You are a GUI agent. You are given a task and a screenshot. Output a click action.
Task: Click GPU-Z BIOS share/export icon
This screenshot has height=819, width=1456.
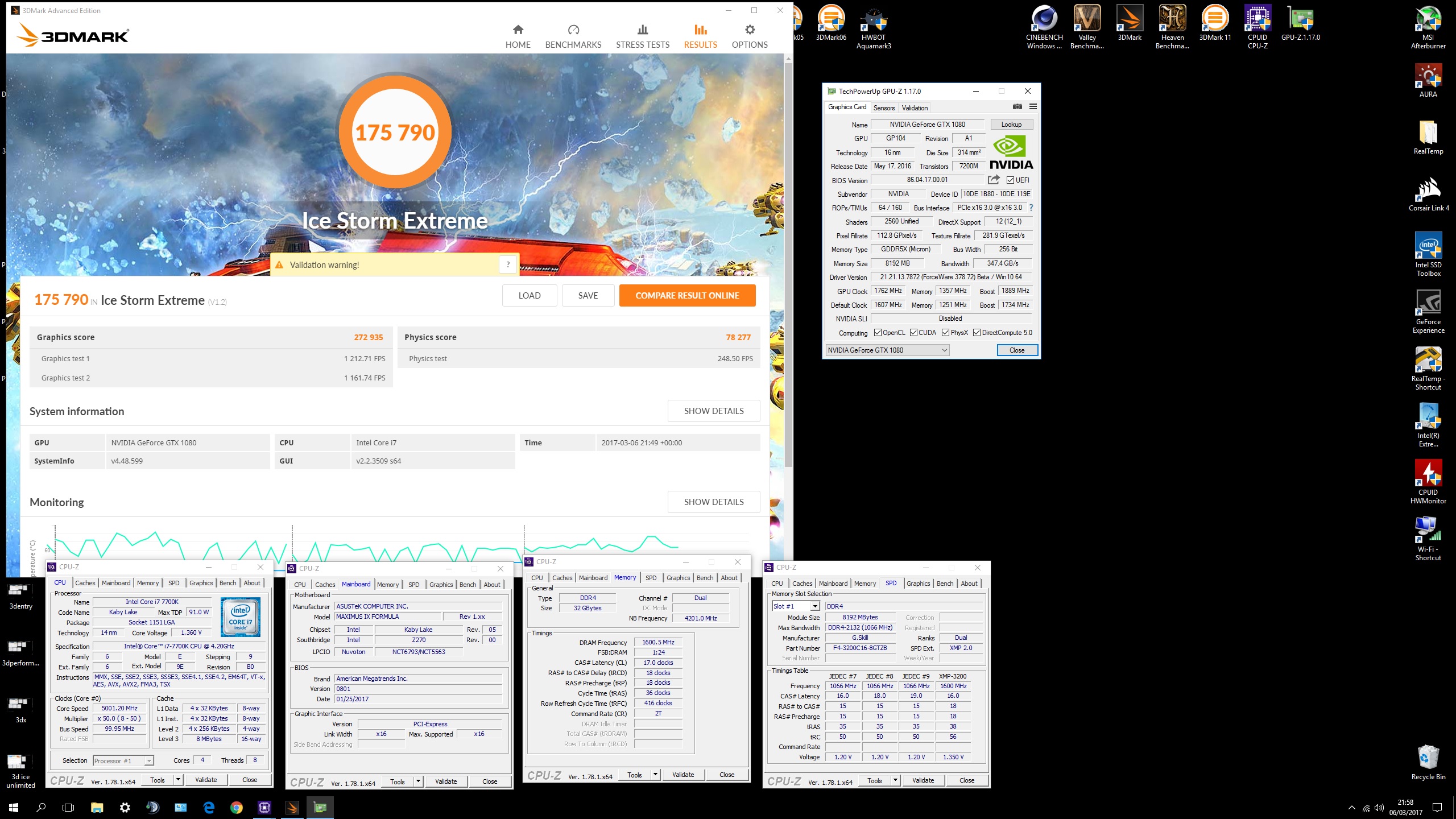coord(994,180)
